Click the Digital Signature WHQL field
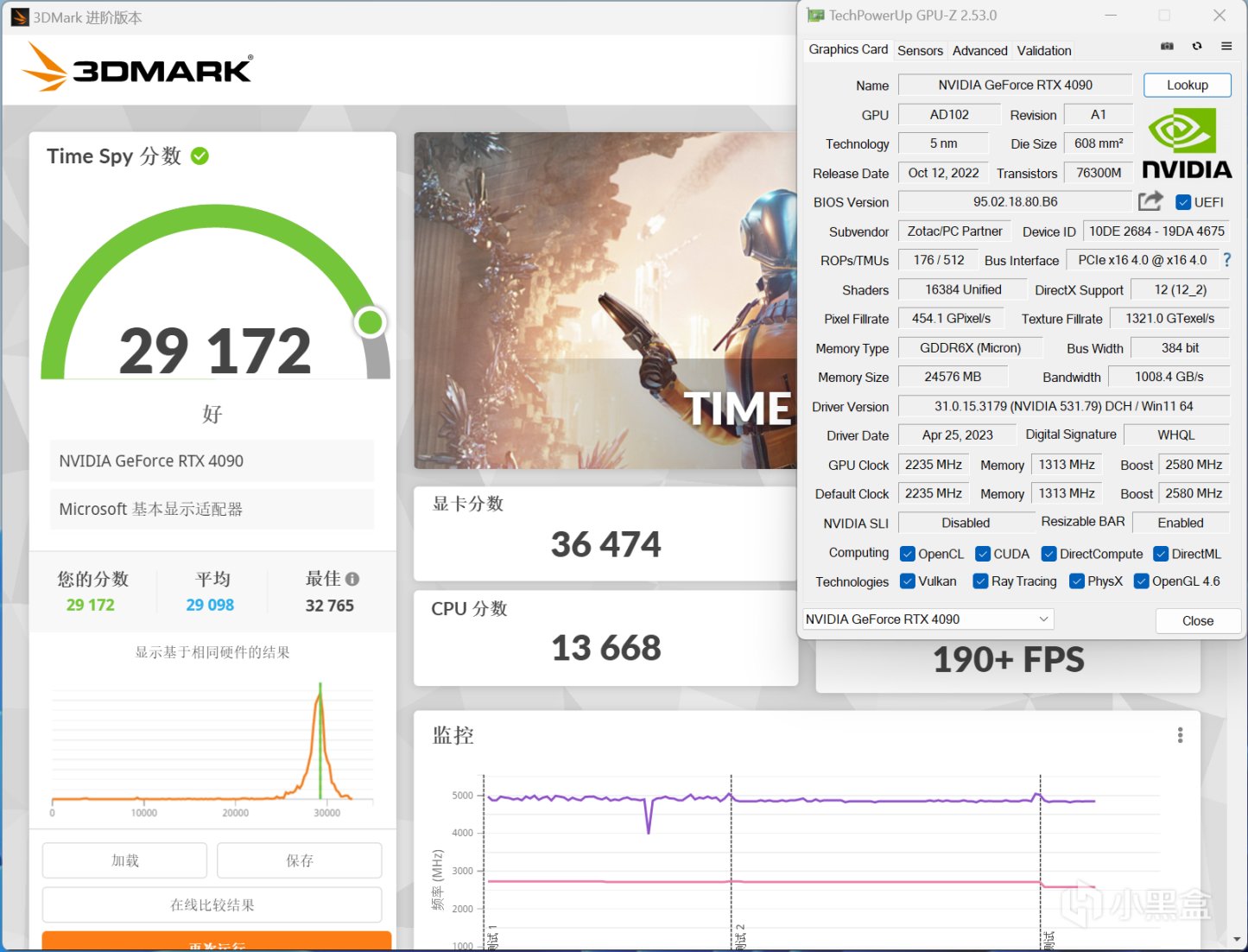1248x952 pixels. point(1176,435)
